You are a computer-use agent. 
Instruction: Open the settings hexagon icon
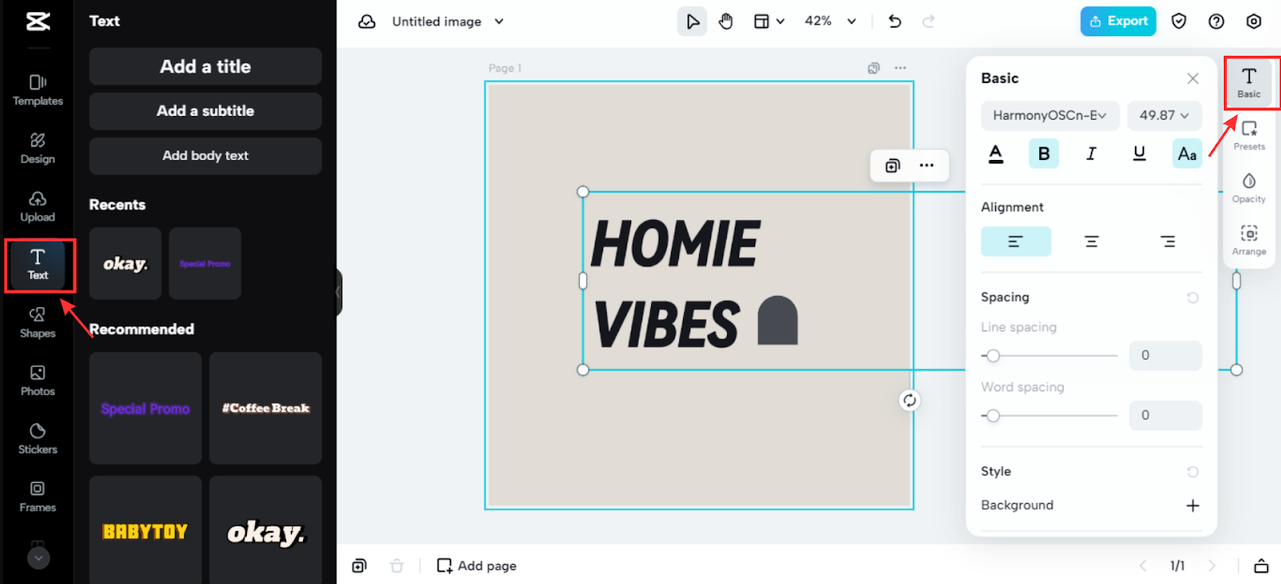click(1254, 21)
